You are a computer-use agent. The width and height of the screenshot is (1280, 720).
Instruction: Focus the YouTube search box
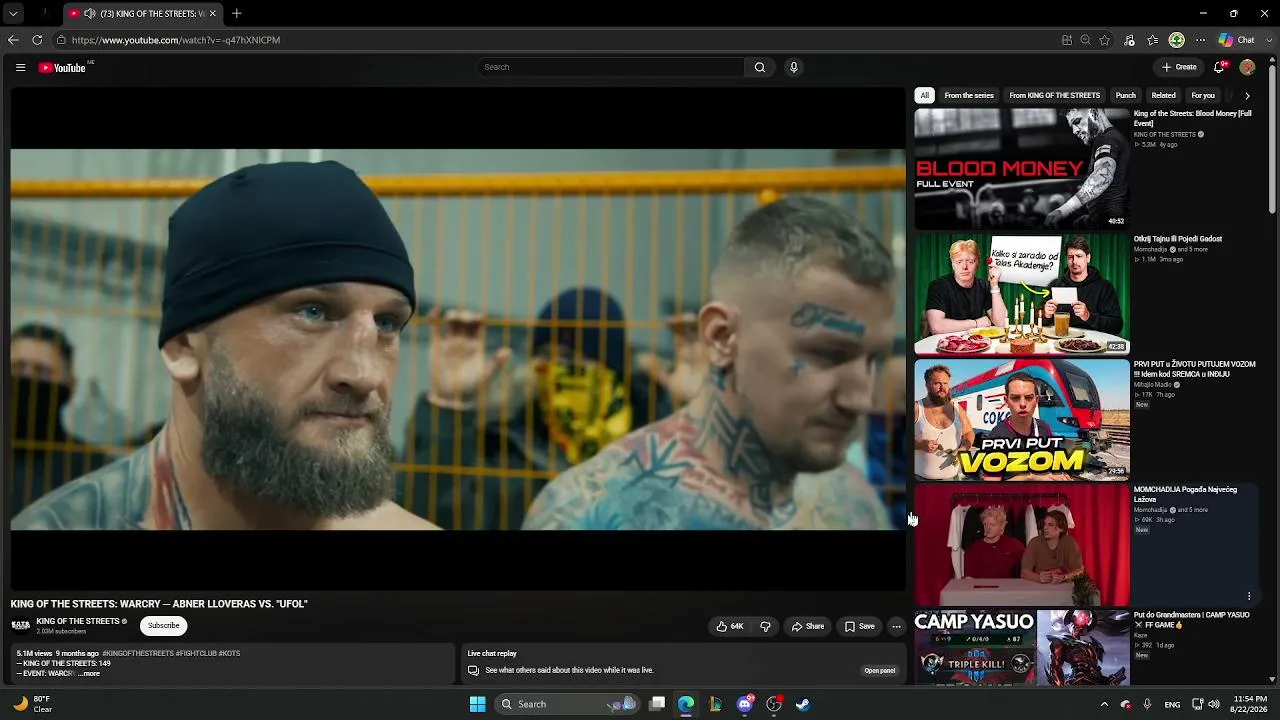[x=612, y=67]
